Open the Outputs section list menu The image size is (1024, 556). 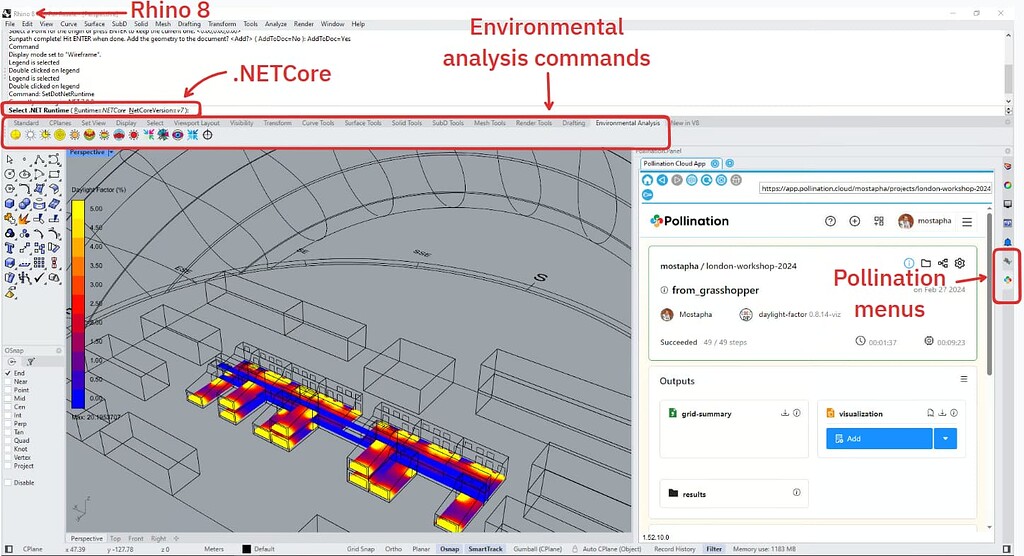(963, 379)
